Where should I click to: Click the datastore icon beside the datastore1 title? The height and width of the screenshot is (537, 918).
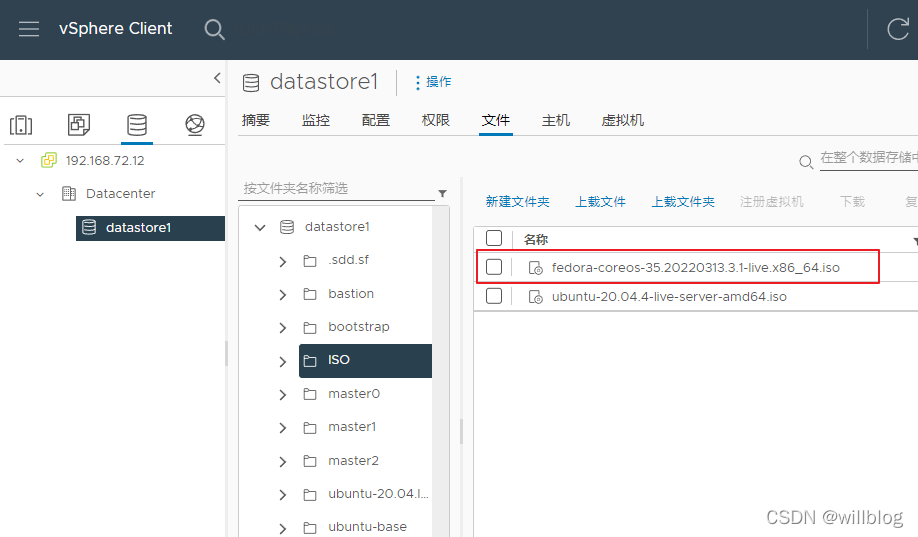[x=251, y=83]
